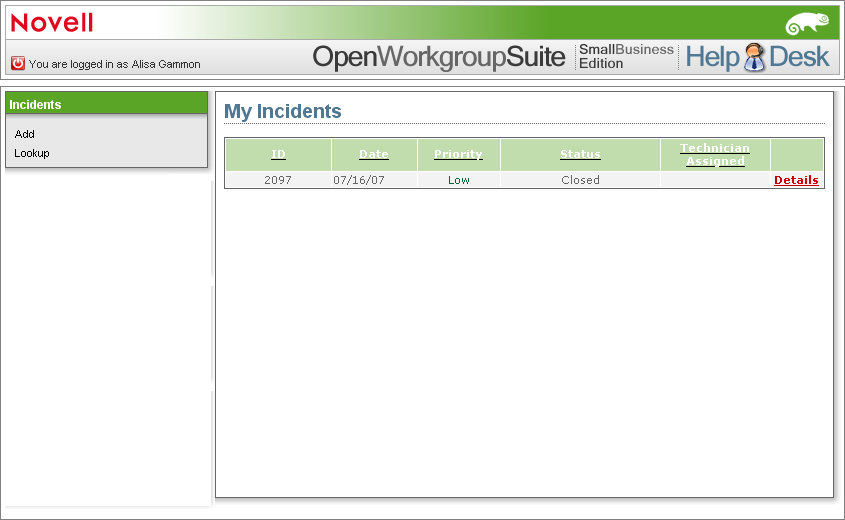The height and width of the screenshot is (520, 845).
Task: Open the Add incident menu item
Action: pyautogui.click(x=24, y=134)
